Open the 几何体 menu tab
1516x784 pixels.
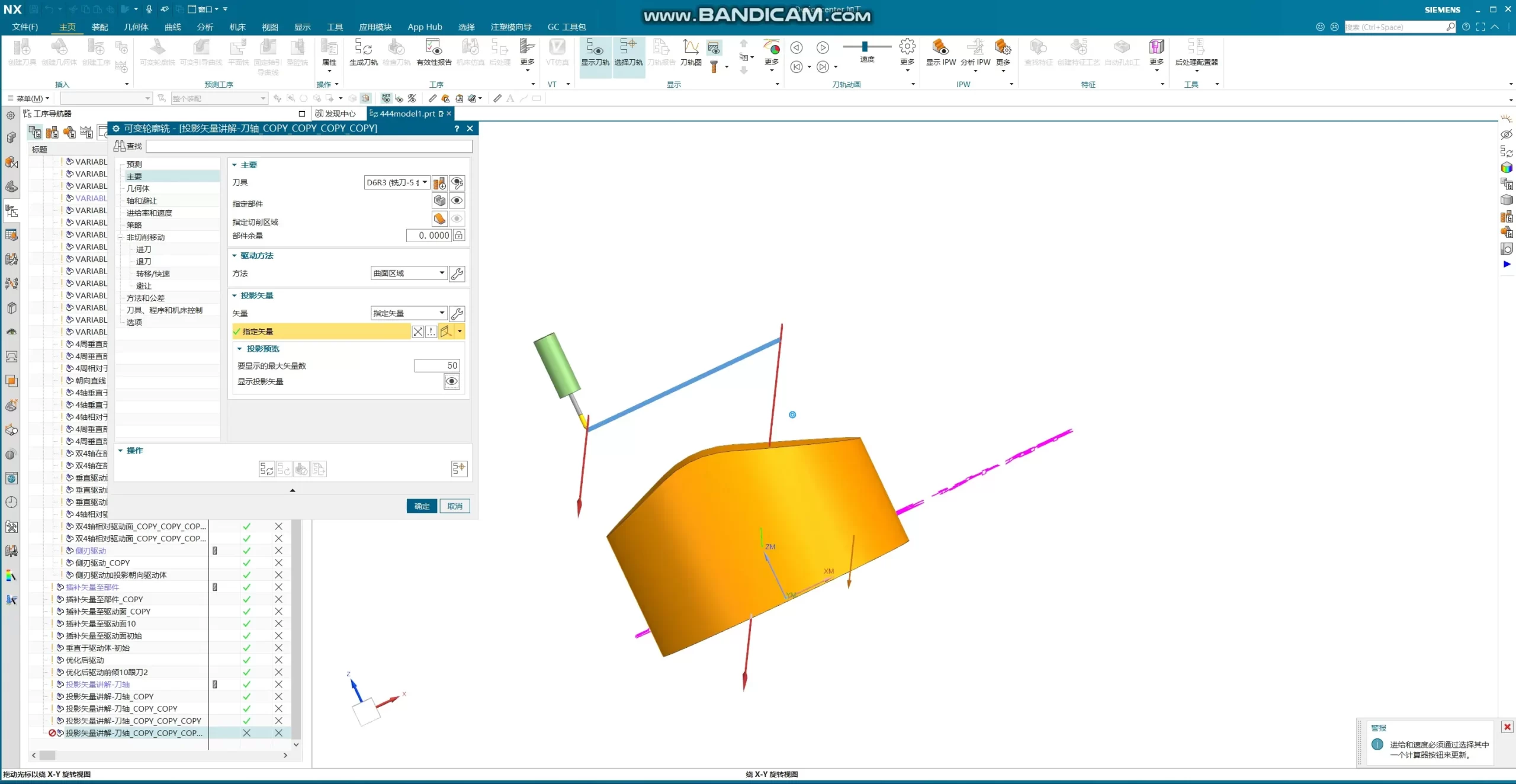[136, 27]
